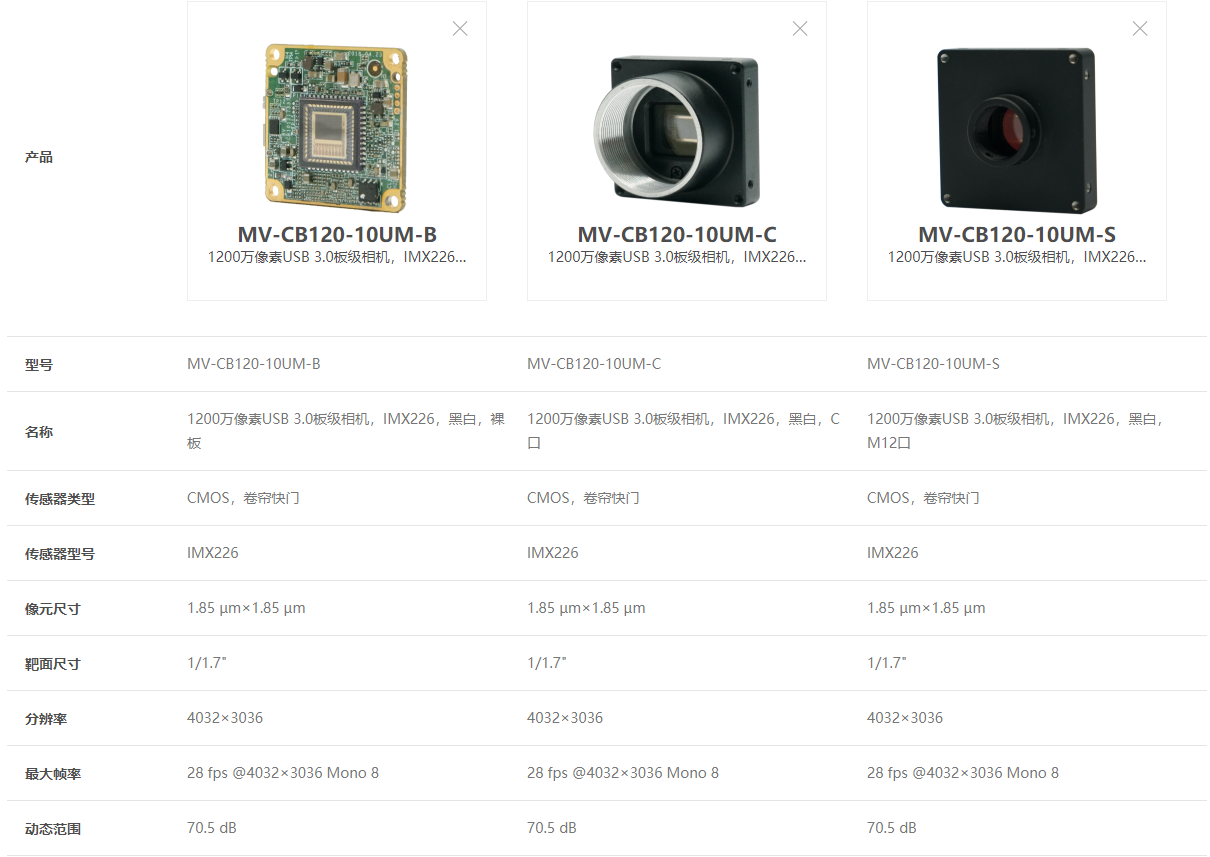
Task: Remove MV-CB120-10UM-B from comparison with X icon
Action: (460, 29)
